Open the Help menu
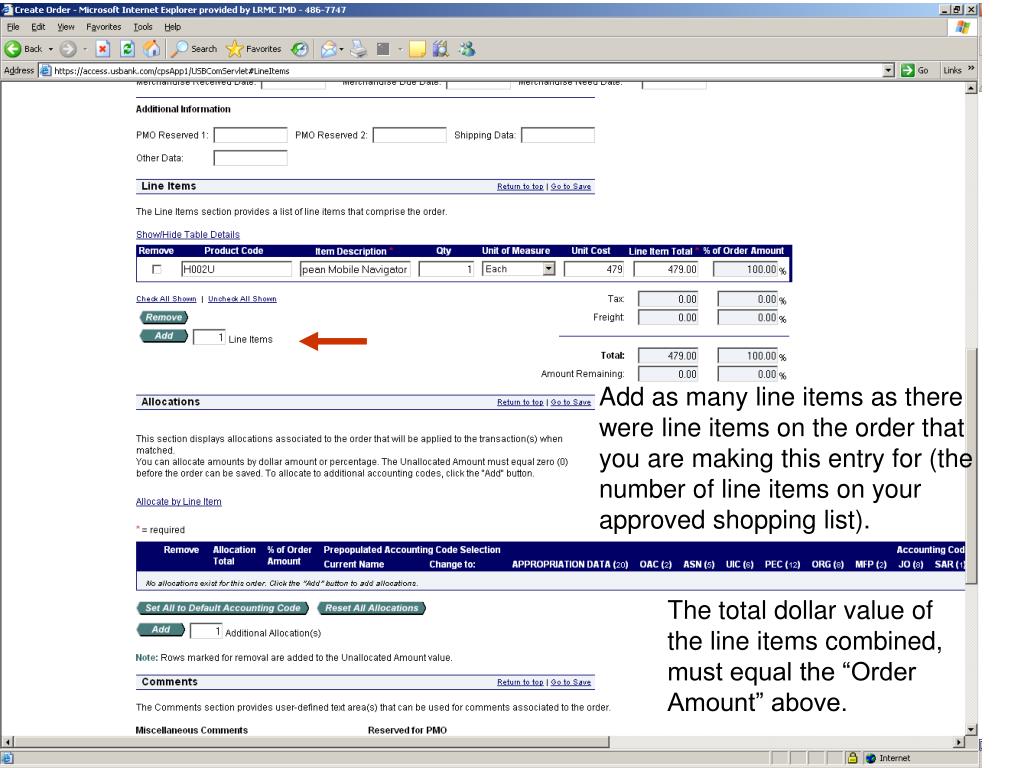The height and width of the screenshot is (768, 1024). 172,27
